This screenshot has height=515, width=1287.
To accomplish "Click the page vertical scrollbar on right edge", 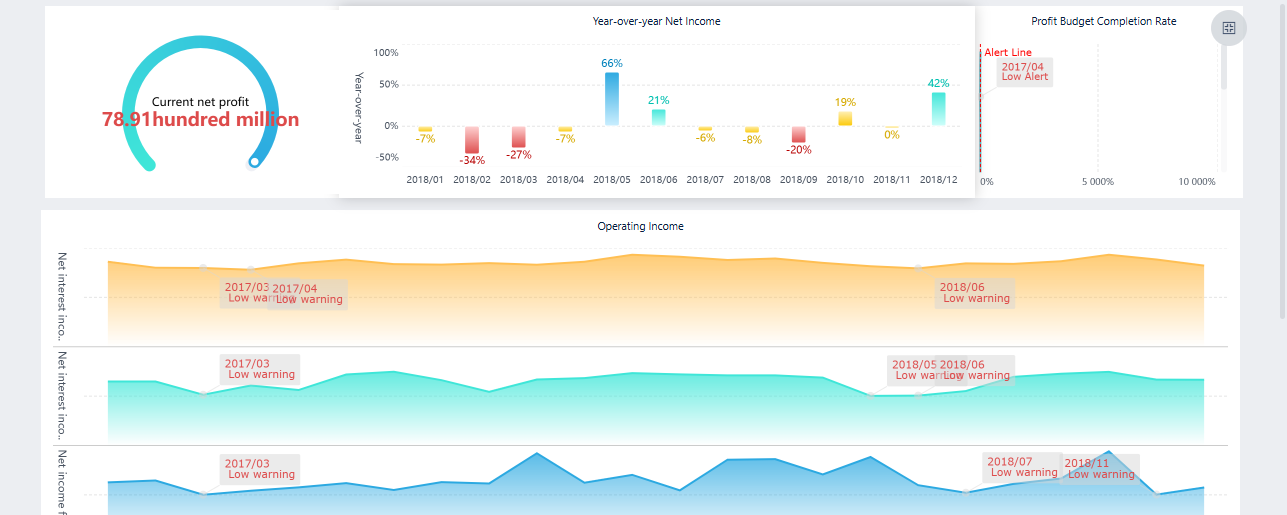I will (1282, 160).
